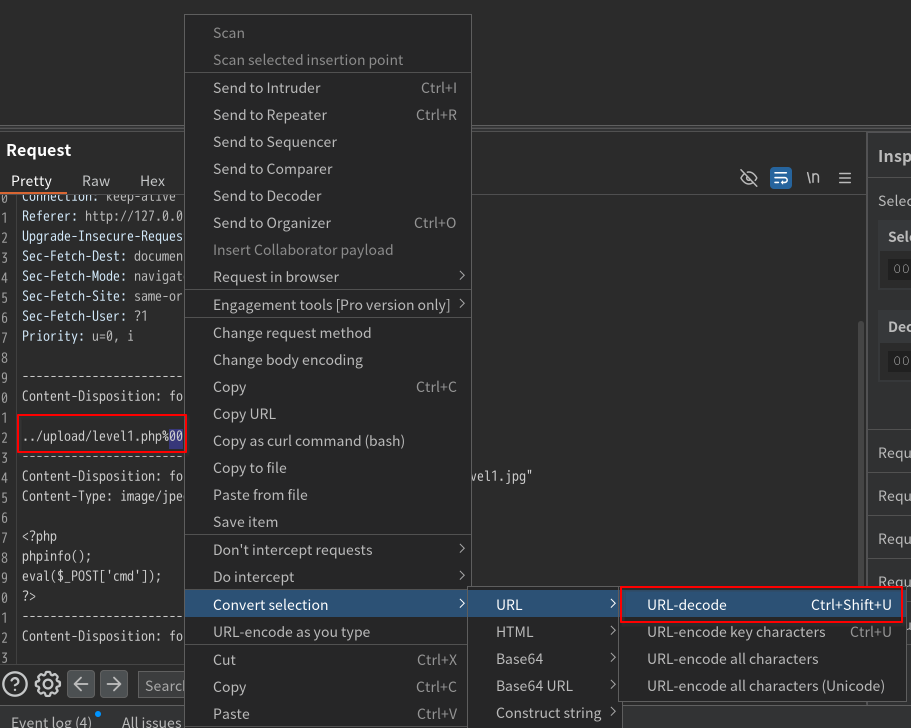Choose Send to Repeater

click(x=328, y=115)
